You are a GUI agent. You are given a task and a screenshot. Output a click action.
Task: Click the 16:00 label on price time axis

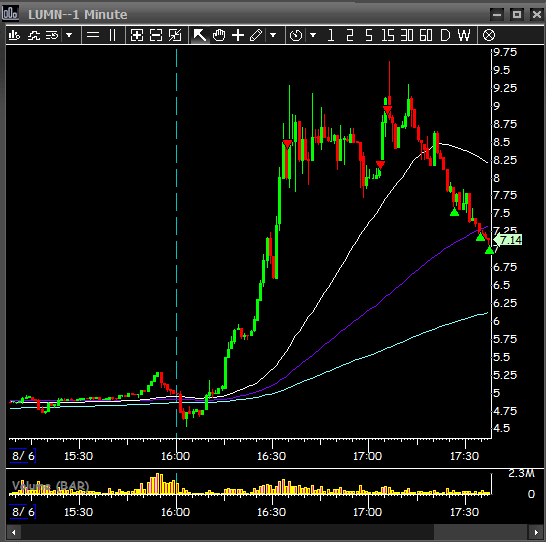pyautogui.click(x=175, y=456)
